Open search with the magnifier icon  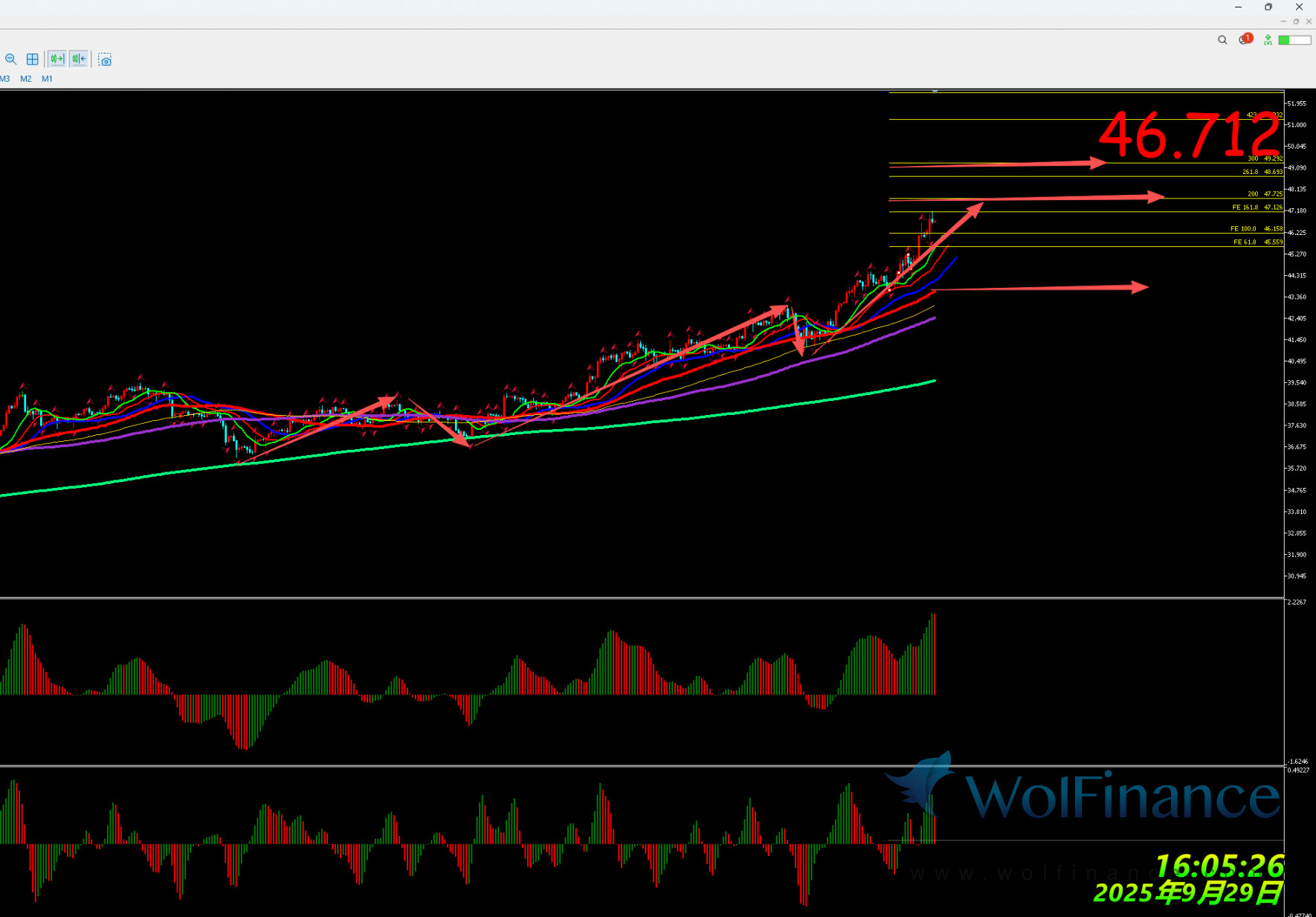[1222, 40]
